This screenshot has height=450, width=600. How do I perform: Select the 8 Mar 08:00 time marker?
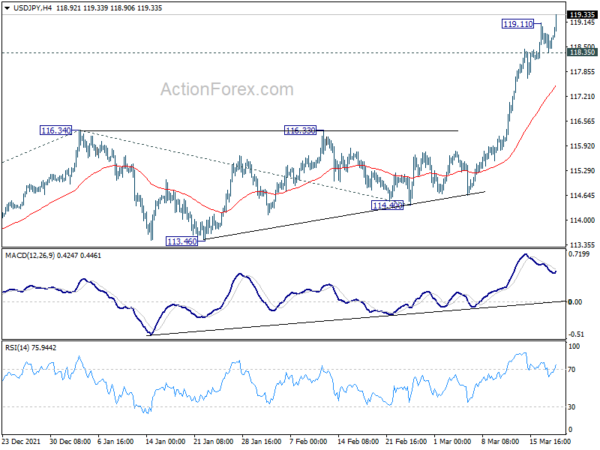pos(499,442)
